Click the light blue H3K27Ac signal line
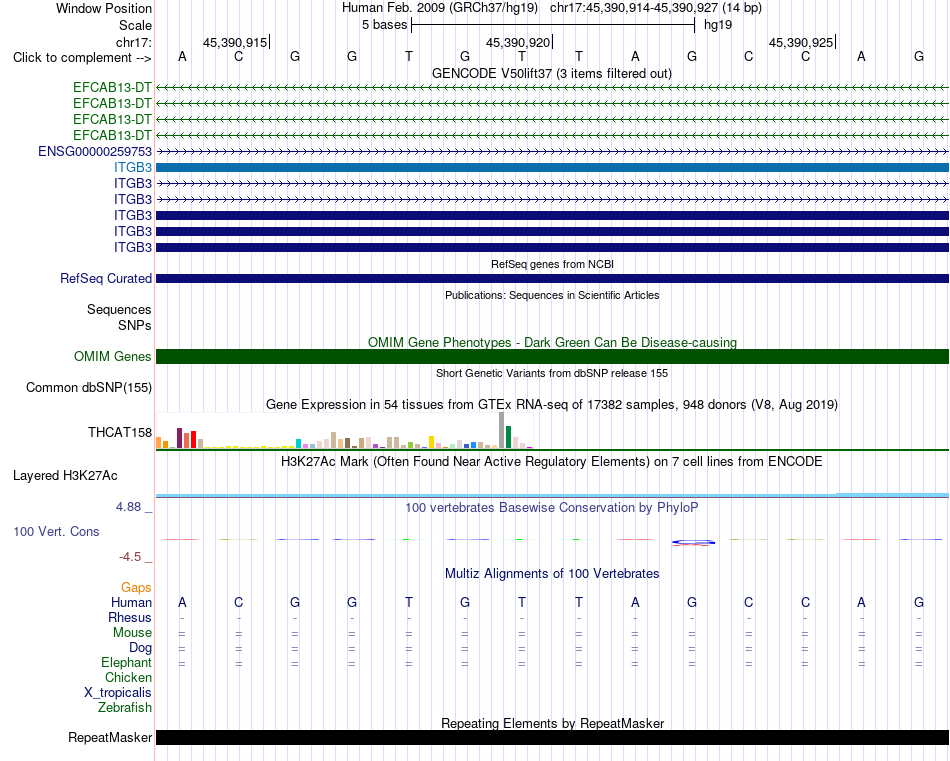The height and width of the screenshot is (761, 950). tap(552, 496)
